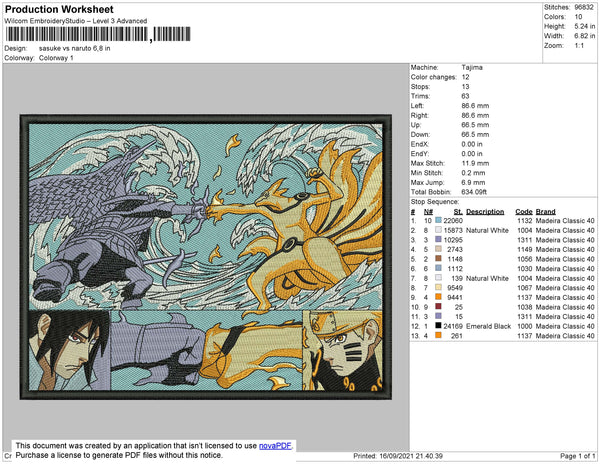Select the white swatch in stop row 2

(x=438, y=230)
